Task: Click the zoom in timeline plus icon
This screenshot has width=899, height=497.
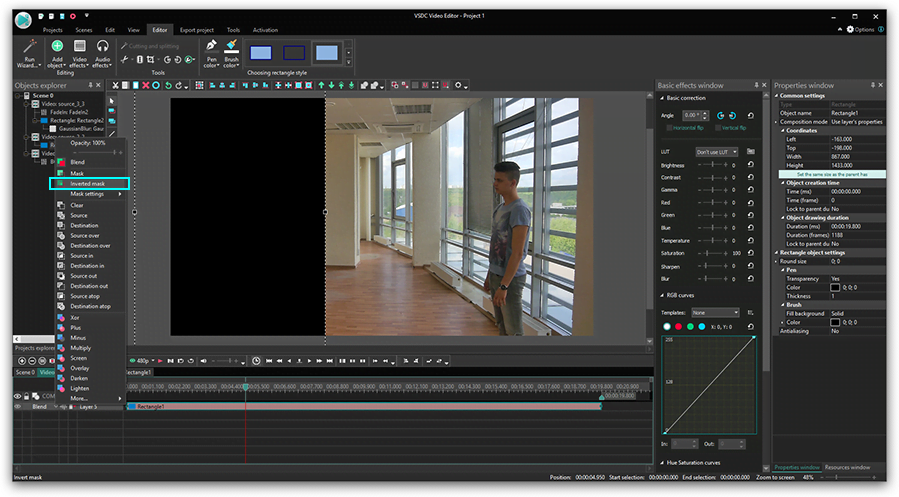Action: [22, 361]
